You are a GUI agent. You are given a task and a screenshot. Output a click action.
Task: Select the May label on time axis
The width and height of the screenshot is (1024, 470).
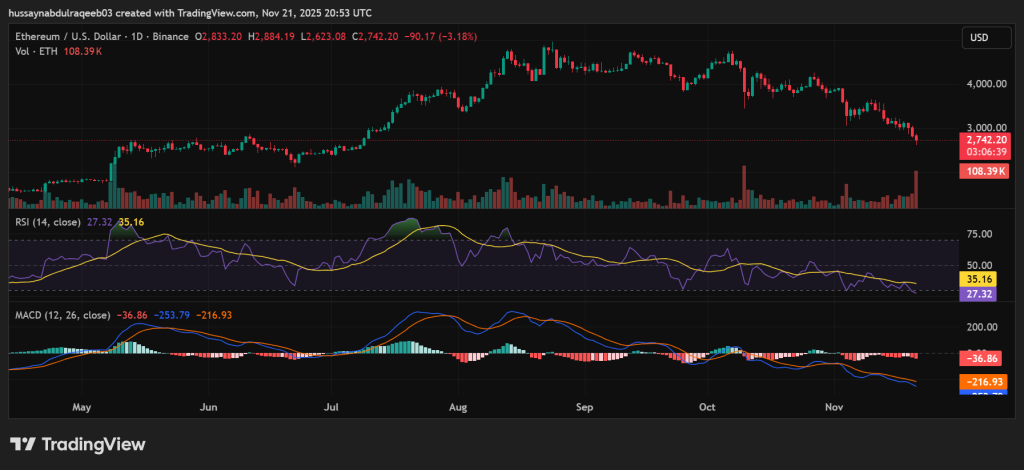[x=82, y=408]
